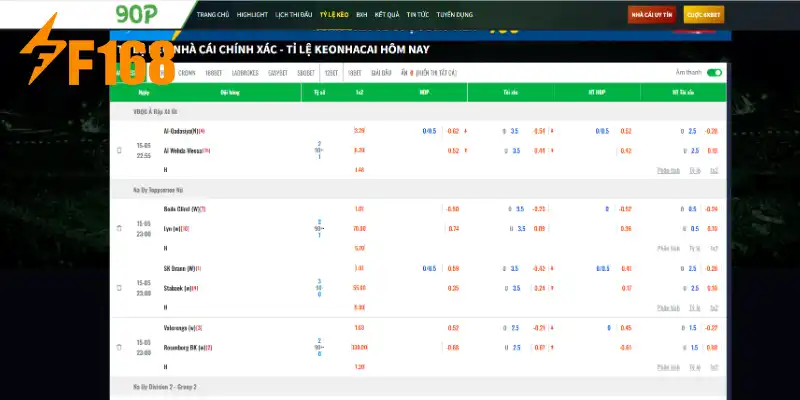Click the SK Brann (W) team name
Viewport: 800px width, 400px height.
click(x=179, y=268)
